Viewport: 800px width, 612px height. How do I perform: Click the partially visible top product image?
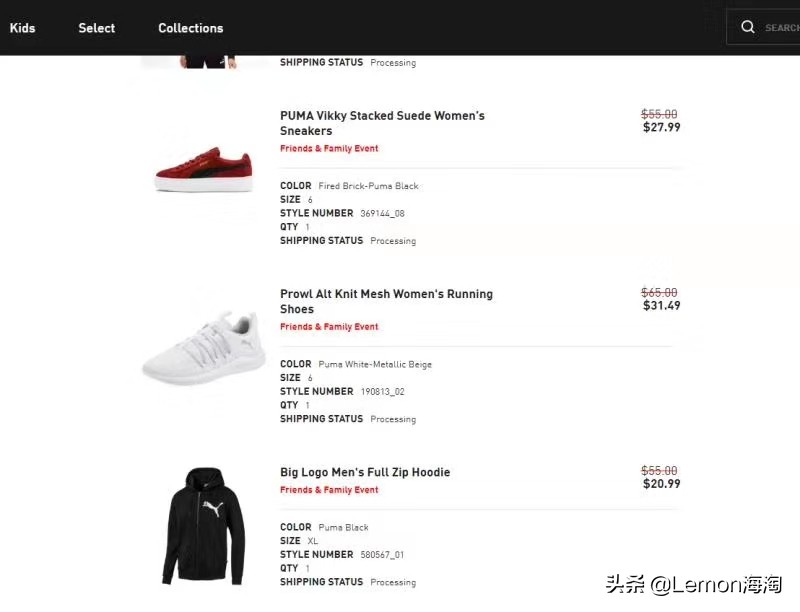point(205,62)
